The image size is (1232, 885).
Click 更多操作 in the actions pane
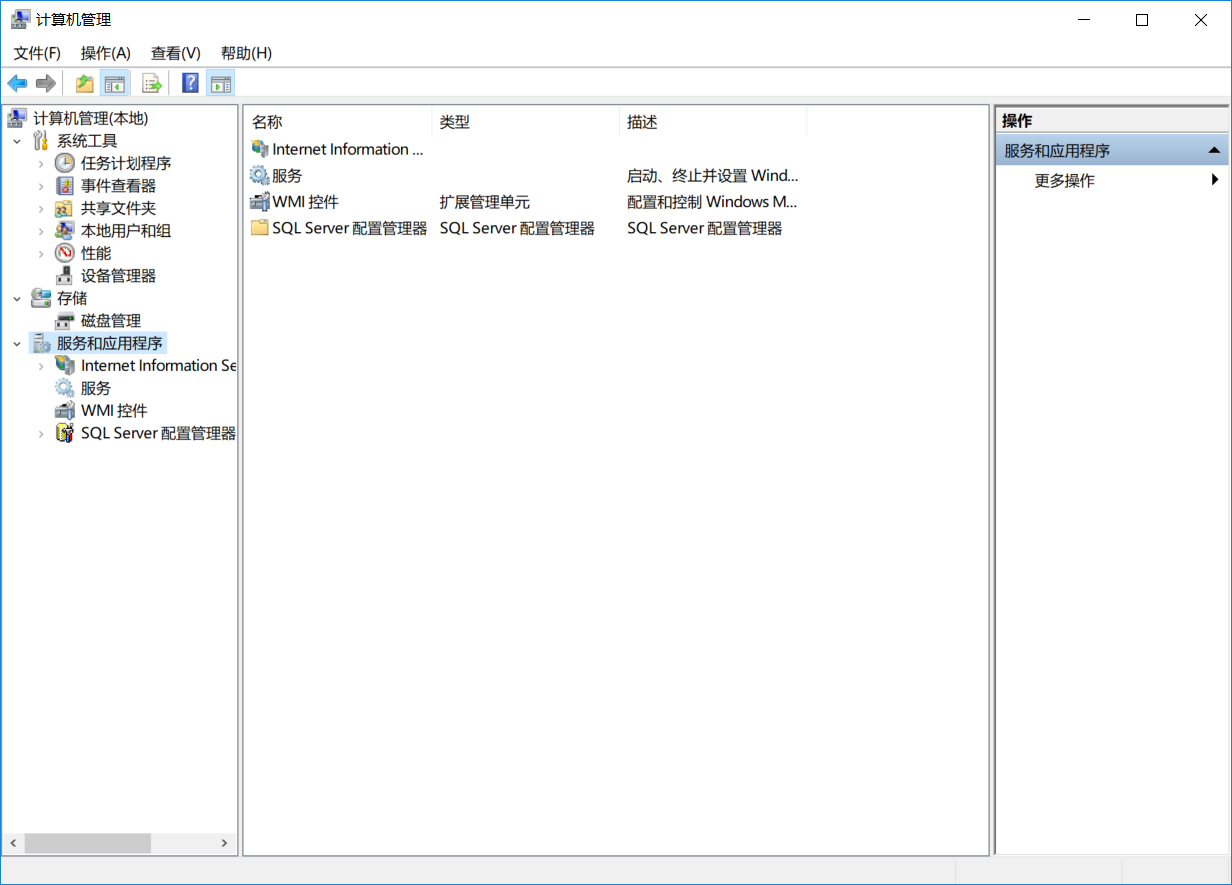(1065, 181)
